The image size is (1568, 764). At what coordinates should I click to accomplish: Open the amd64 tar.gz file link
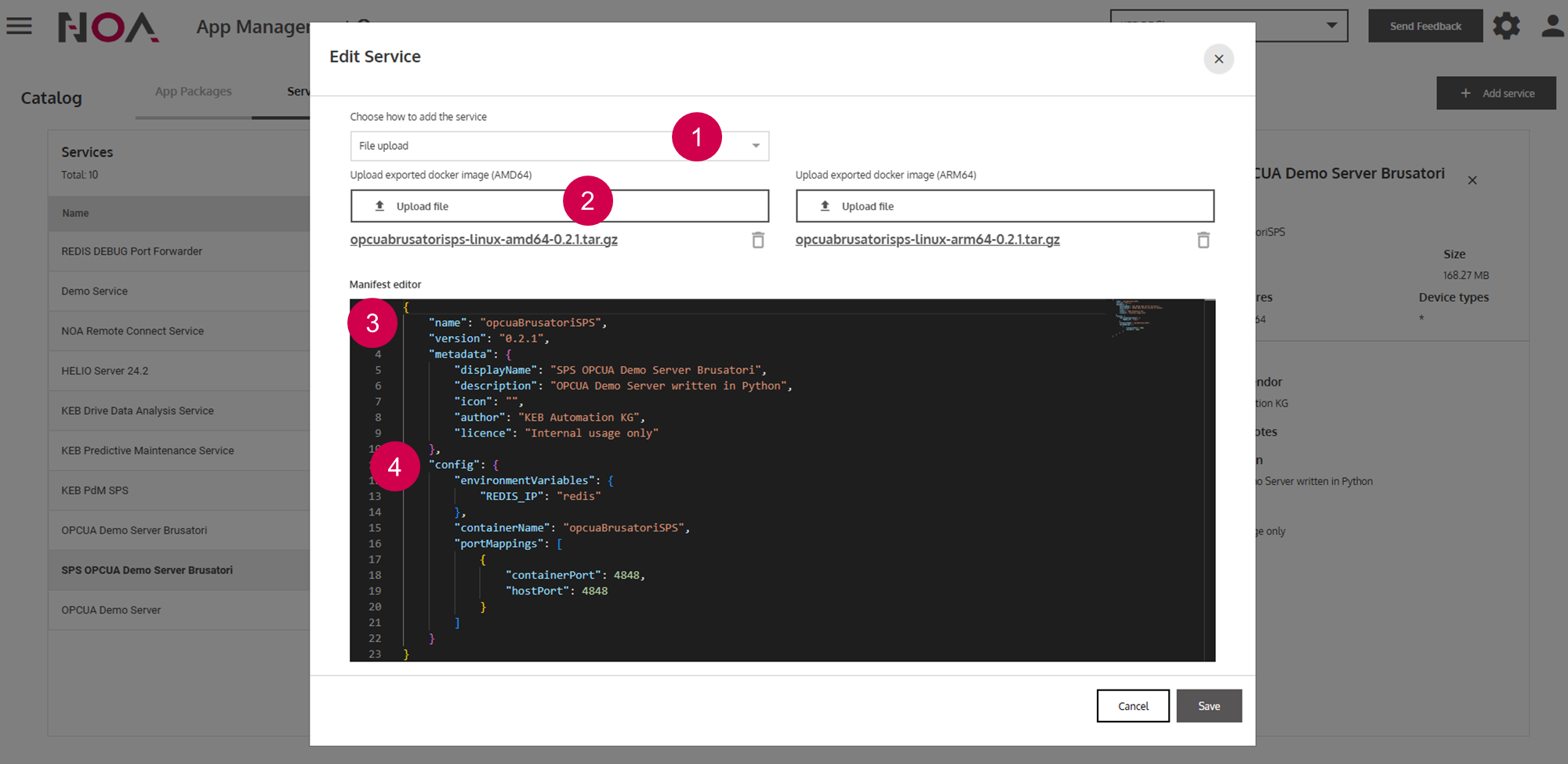pos(483,240)
